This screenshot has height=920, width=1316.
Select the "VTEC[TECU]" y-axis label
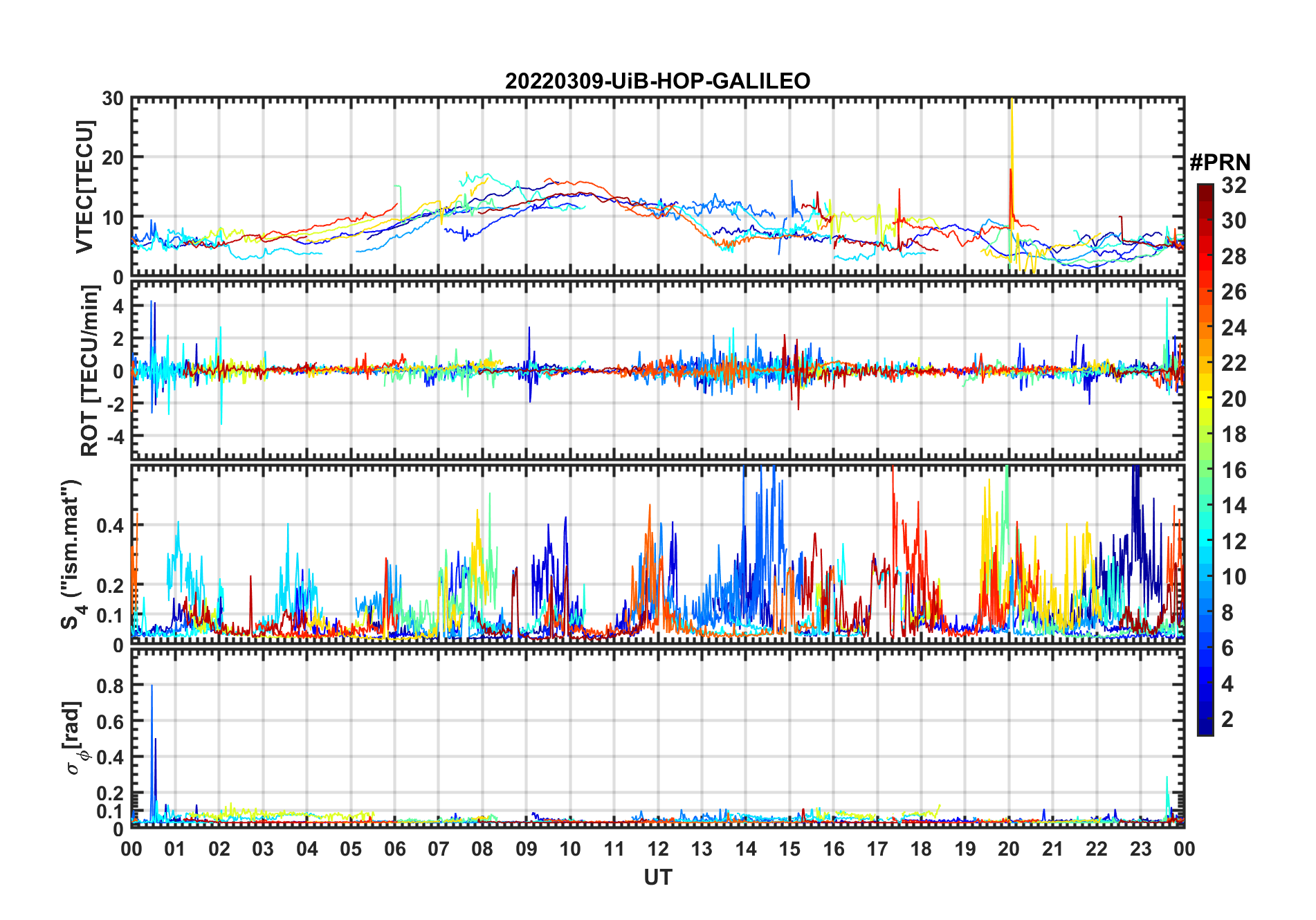(84, 187)
